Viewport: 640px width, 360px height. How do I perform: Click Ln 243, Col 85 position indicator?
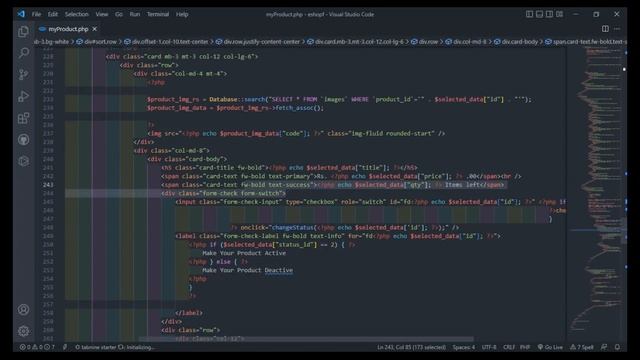tap(411, 347)
